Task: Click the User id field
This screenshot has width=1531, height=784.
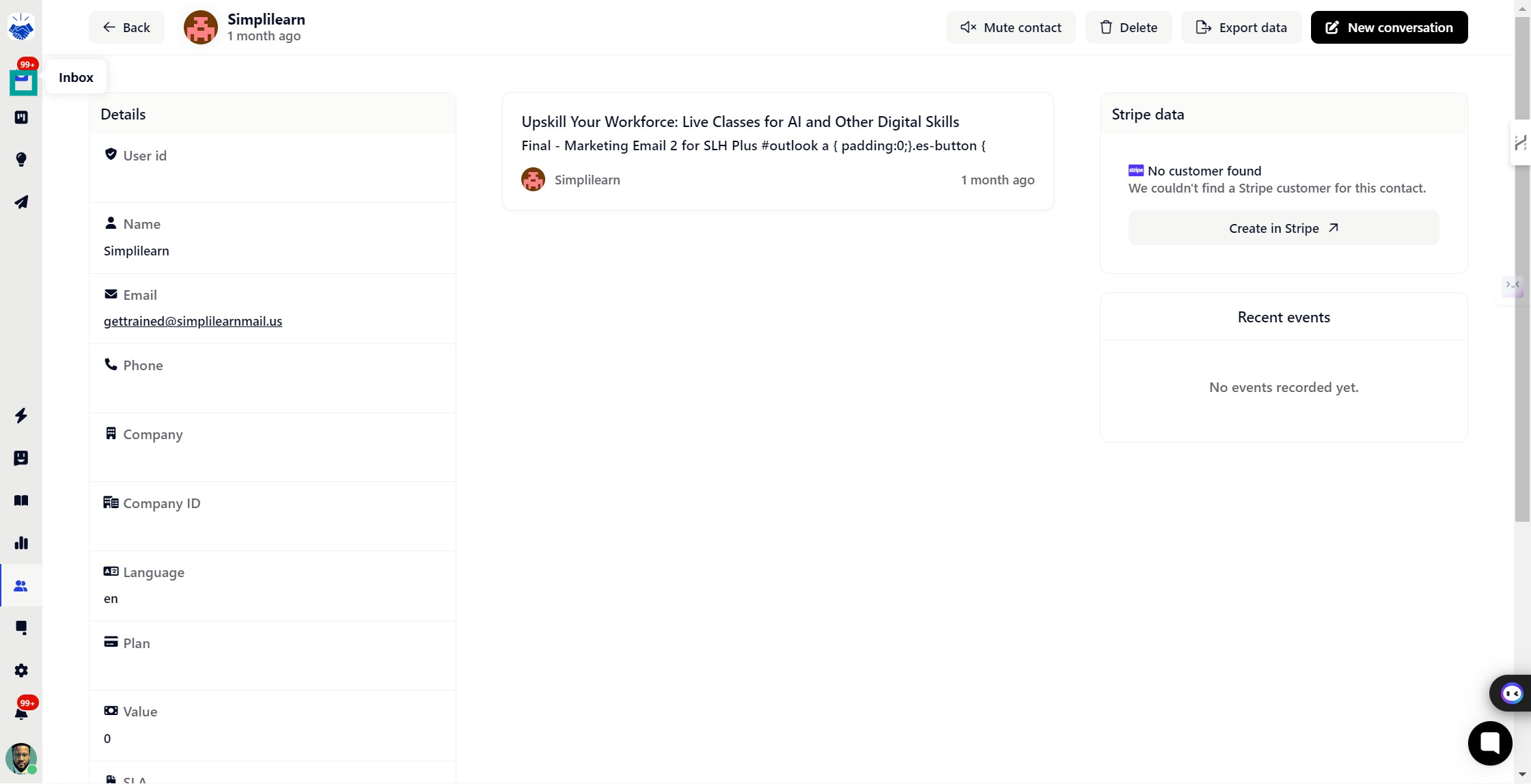Action: 273,168
